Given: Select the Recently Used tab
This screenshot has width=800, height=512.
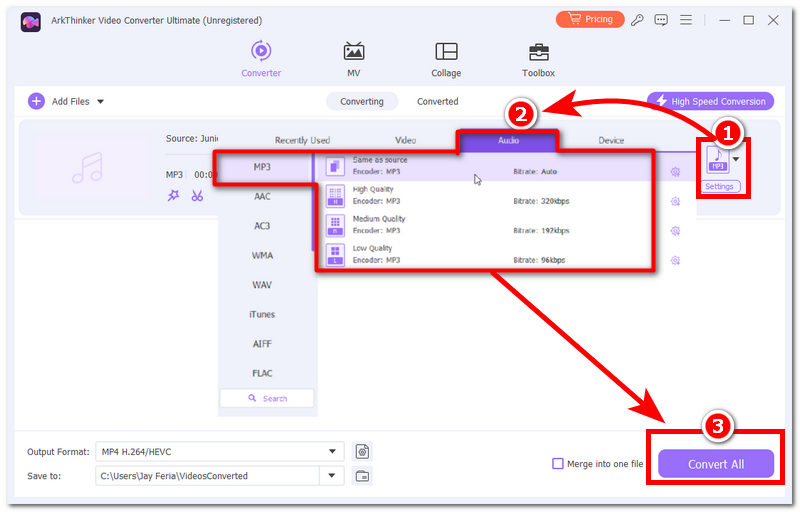Looking at the screenshot, I should click(x=302, y=140).
